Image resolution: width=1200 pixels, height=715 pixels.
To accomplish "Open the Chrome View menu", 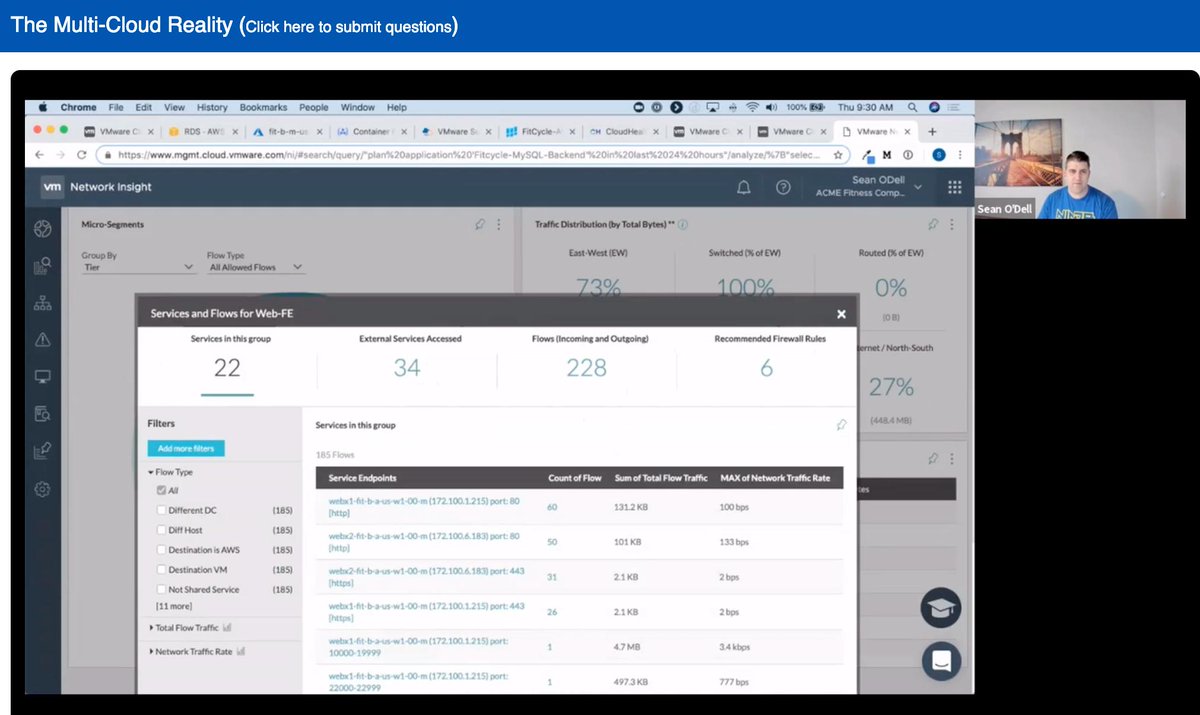I will point(174,107).
